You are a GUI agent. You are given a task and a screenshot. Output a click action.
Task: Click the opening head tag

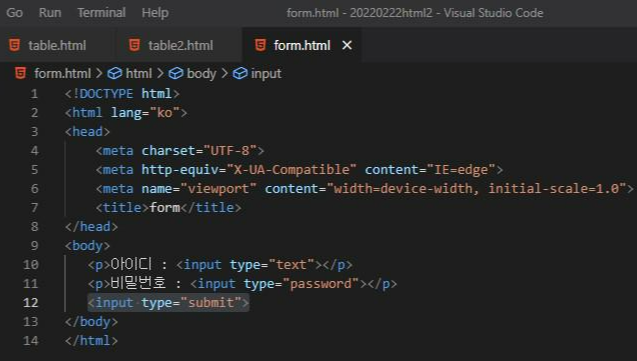87,132
